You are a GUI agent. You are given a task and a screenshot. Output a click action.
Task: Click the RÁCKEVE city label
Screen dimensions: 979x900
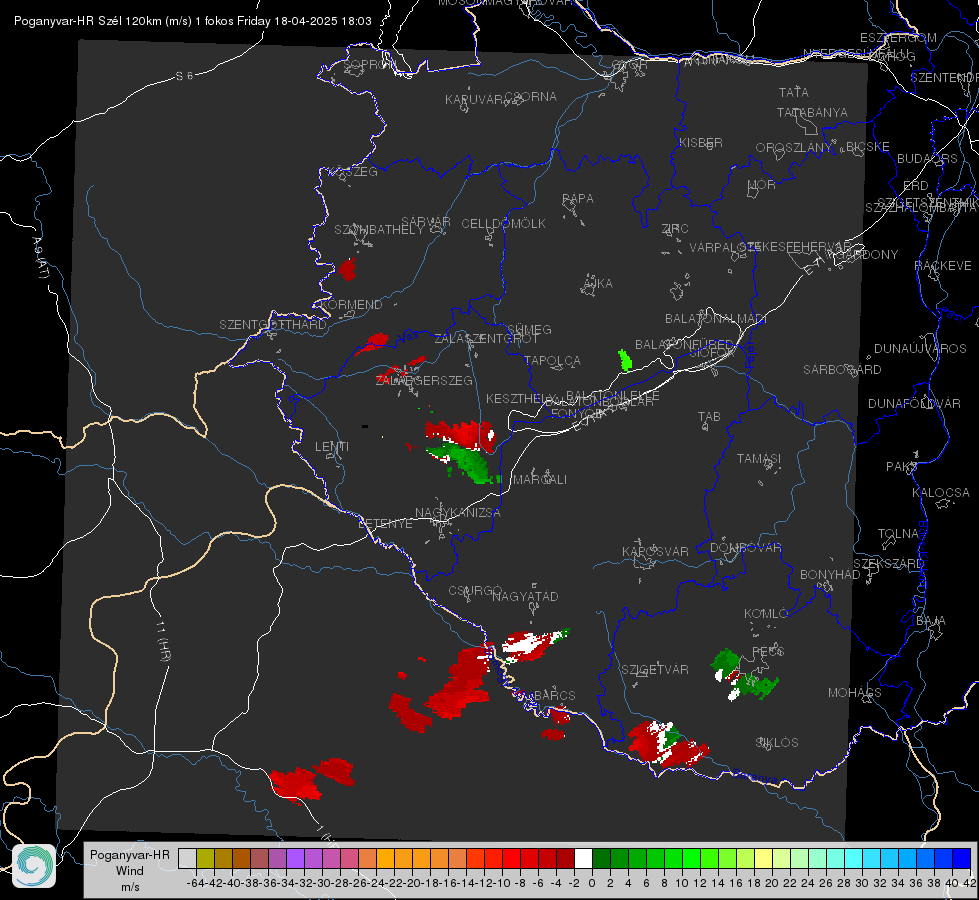tap(943, 266)
